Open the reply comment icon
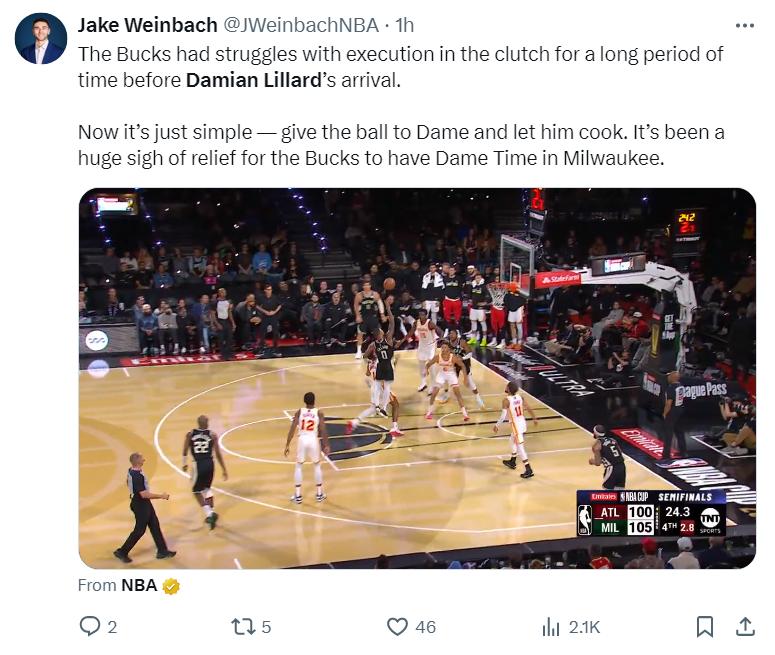Screen dimensions: 775x655 click(x=90, y=626)
